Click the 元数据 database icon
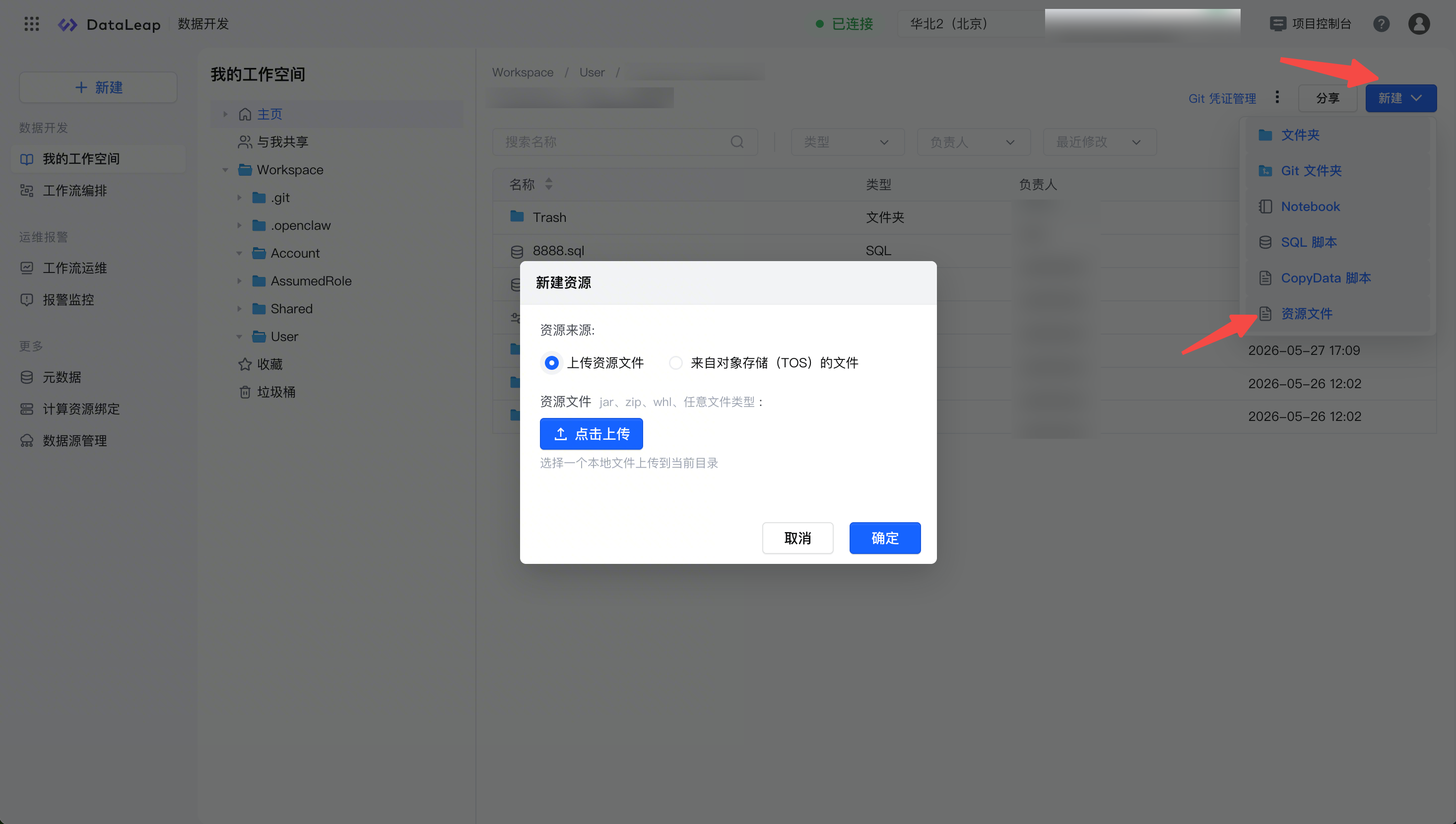Image resolution: width=1456 pixels, height=824 pixels. [27, 377]
